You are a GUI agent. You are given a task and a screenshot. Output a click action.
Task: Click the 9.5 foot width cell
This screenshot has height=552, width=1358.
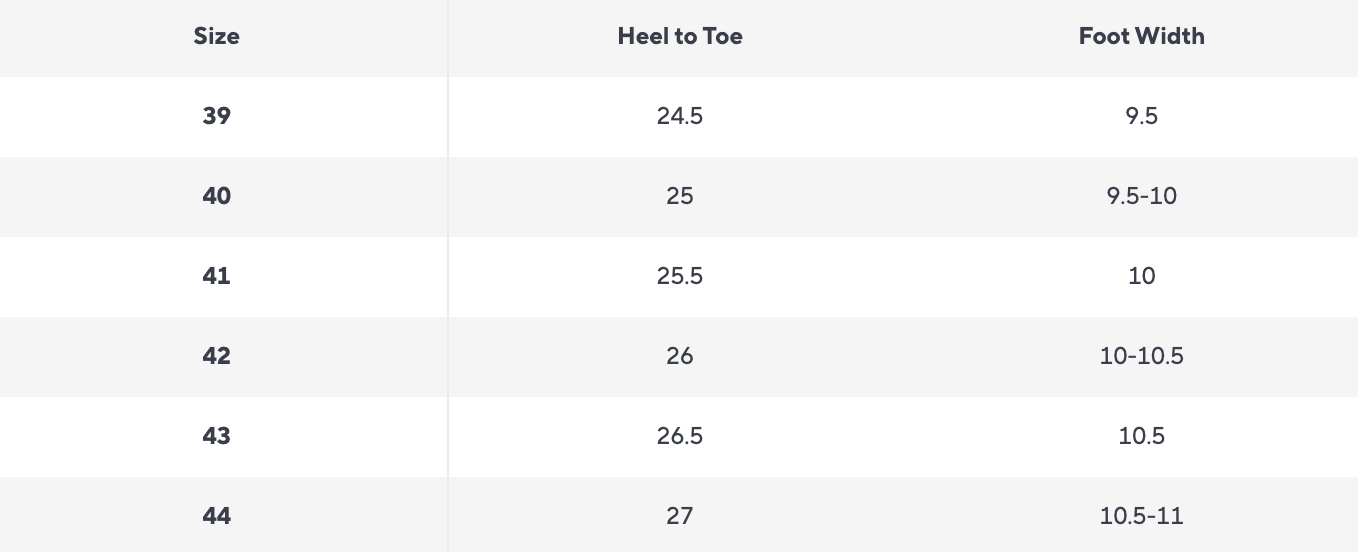click(x=1141, y=116)
